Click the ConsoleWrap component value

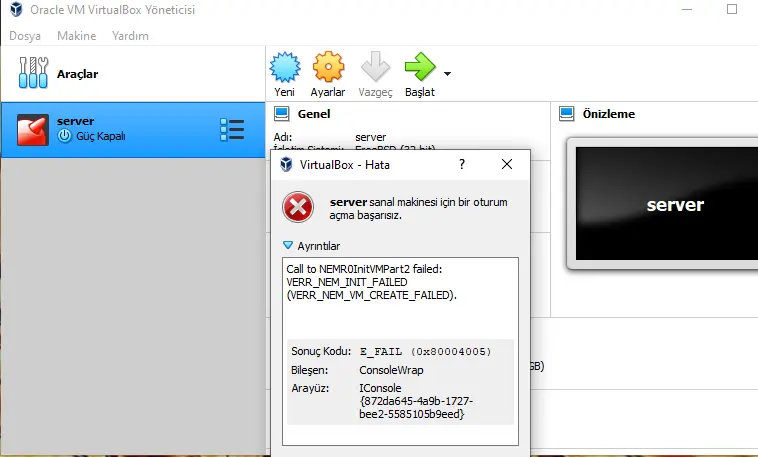pos(391,370)
